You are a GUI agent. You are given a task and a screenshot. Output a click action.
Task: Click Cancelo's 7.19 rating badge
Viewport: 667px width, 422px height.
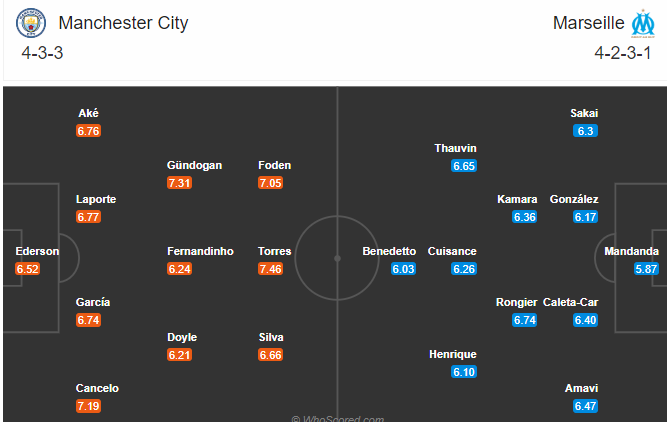coord(89,406)
